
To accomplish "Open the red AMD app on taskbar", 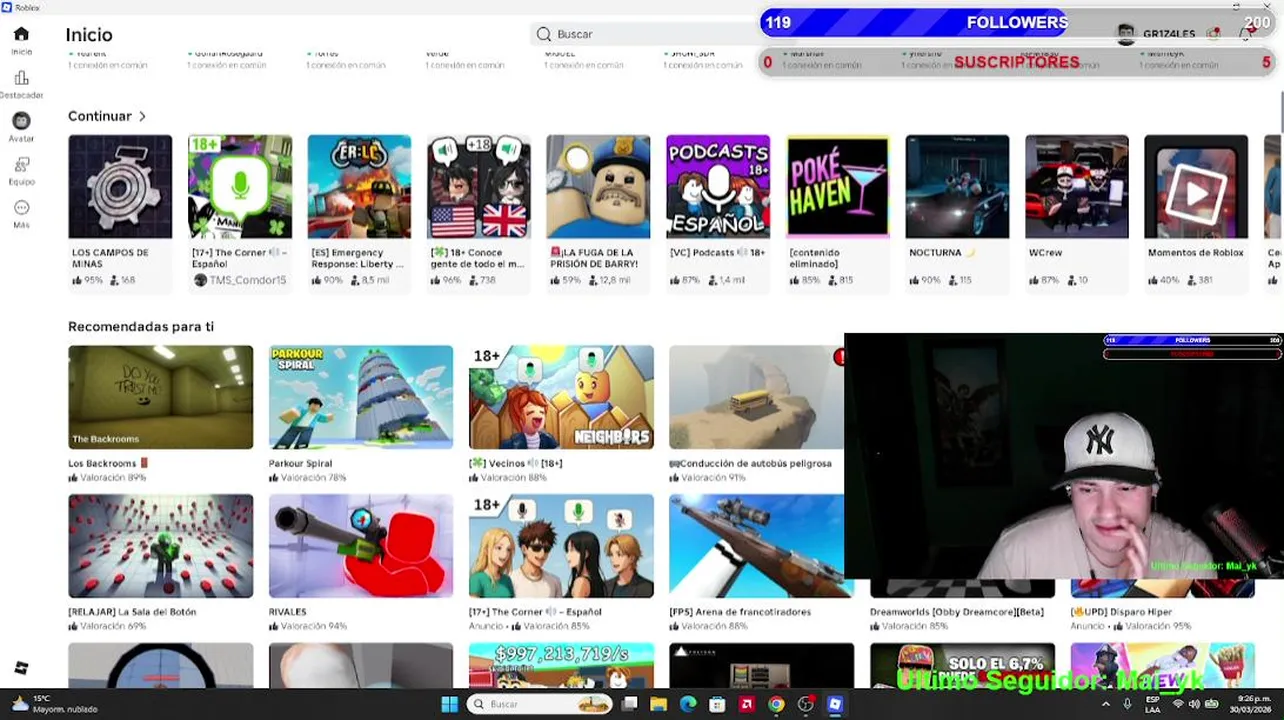I will click(x=746, y=704).
